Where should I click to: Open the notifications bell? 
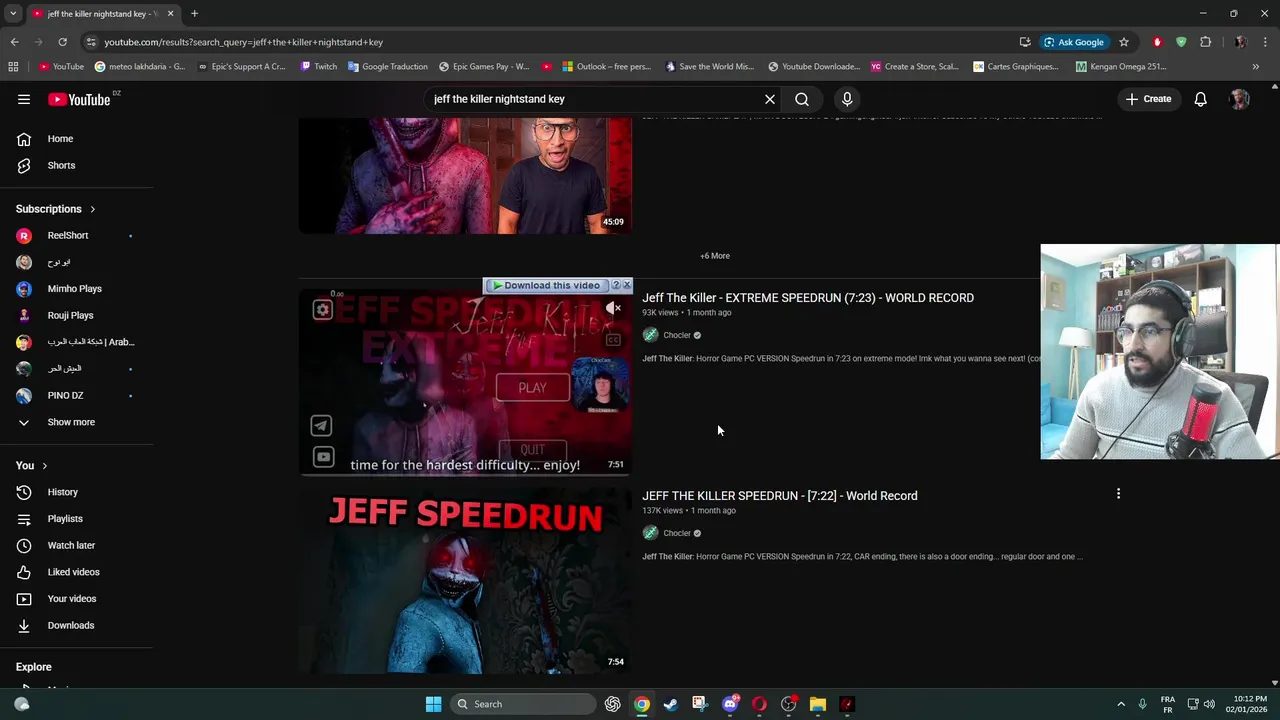1200,99
